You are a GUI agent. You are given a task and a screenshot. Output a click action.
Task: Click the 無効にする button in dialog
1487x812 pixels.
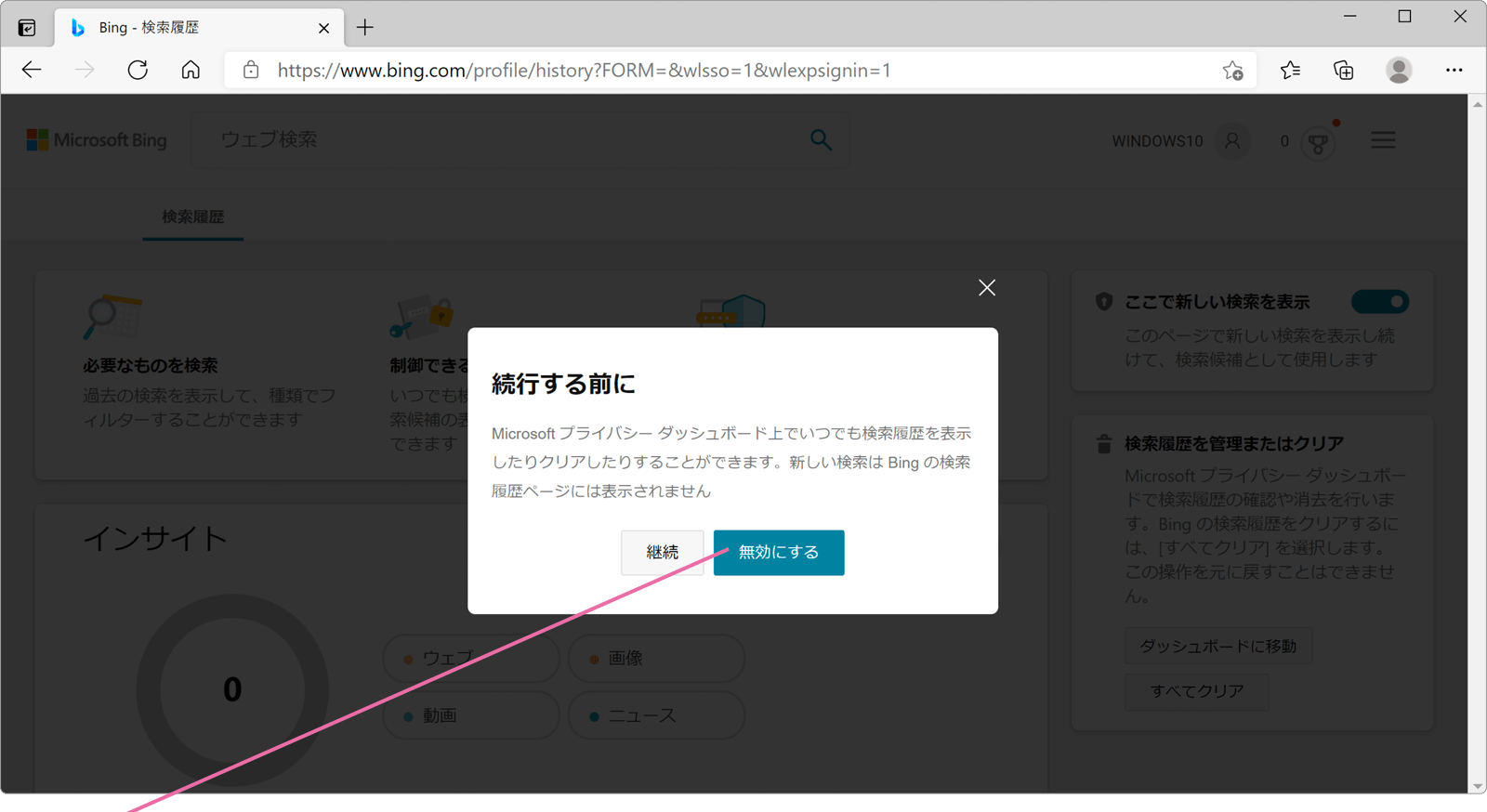point(779,553)
